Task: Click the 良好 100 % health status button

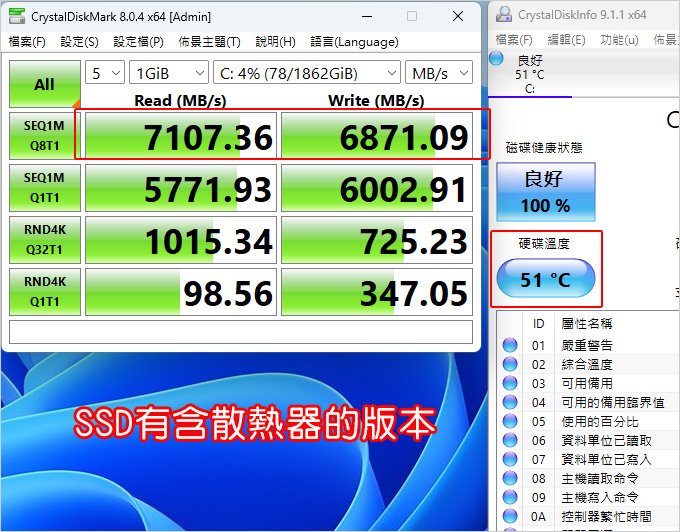Action: [546, 192]
